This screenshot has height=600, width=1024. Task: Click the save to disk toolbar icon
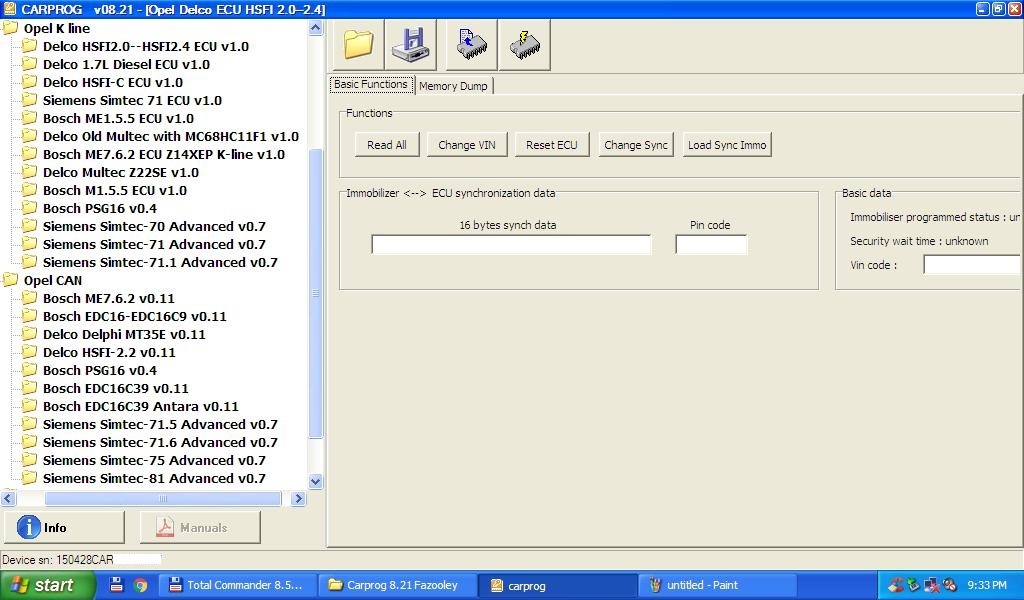(411, 44)
